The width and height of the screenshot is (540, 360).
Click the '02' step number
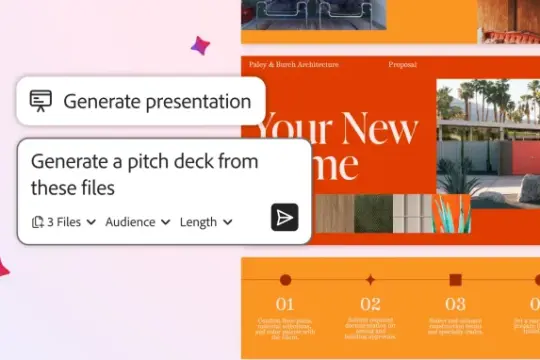(371, 304)
